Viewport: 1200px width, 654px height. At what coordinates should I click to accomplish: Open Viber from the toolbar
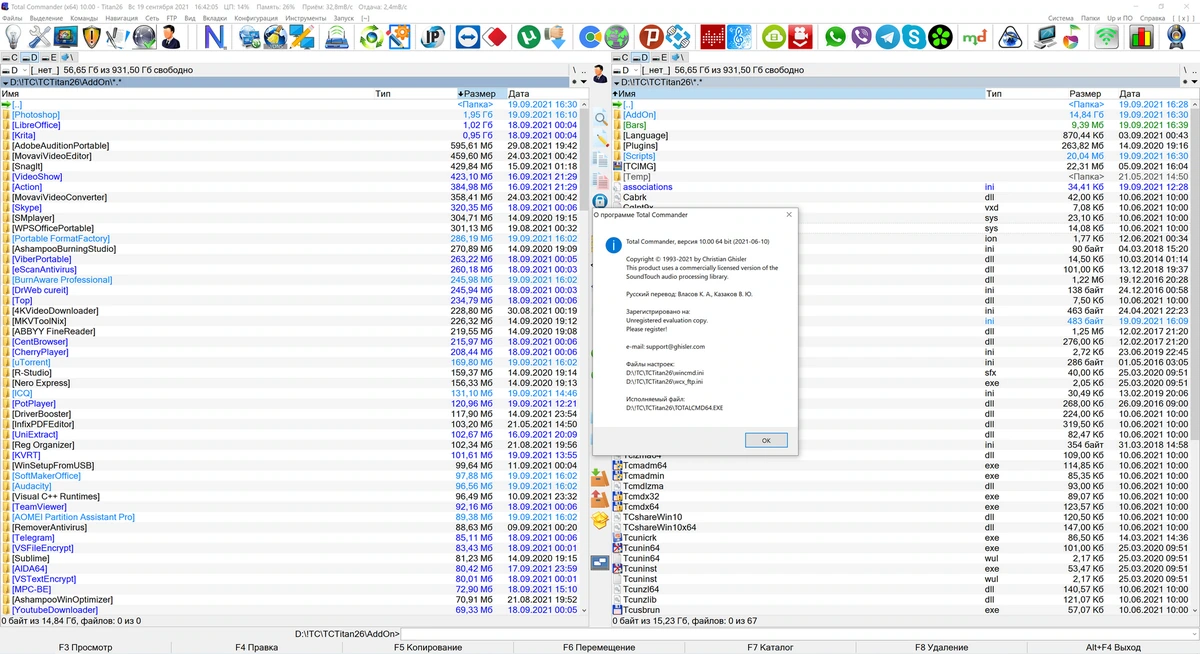click(x=862, y=38)
